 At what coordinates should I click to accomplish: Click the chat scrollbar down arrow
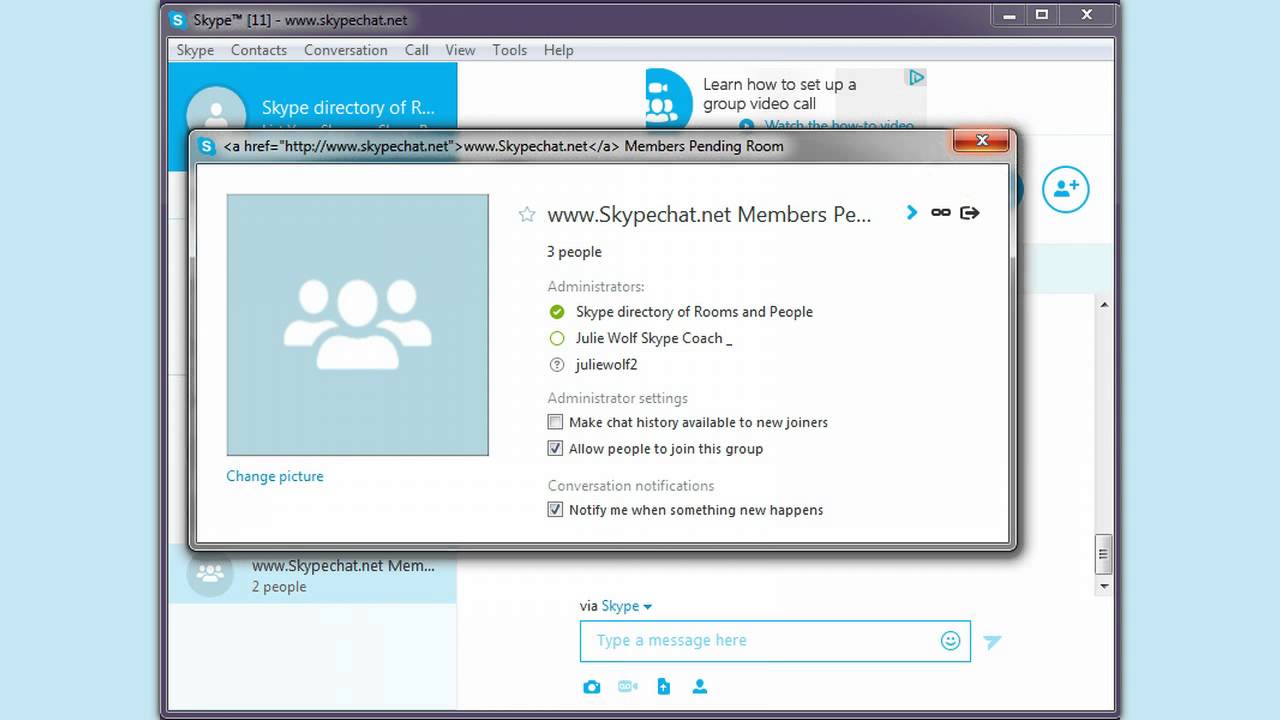coord(1104,586)
